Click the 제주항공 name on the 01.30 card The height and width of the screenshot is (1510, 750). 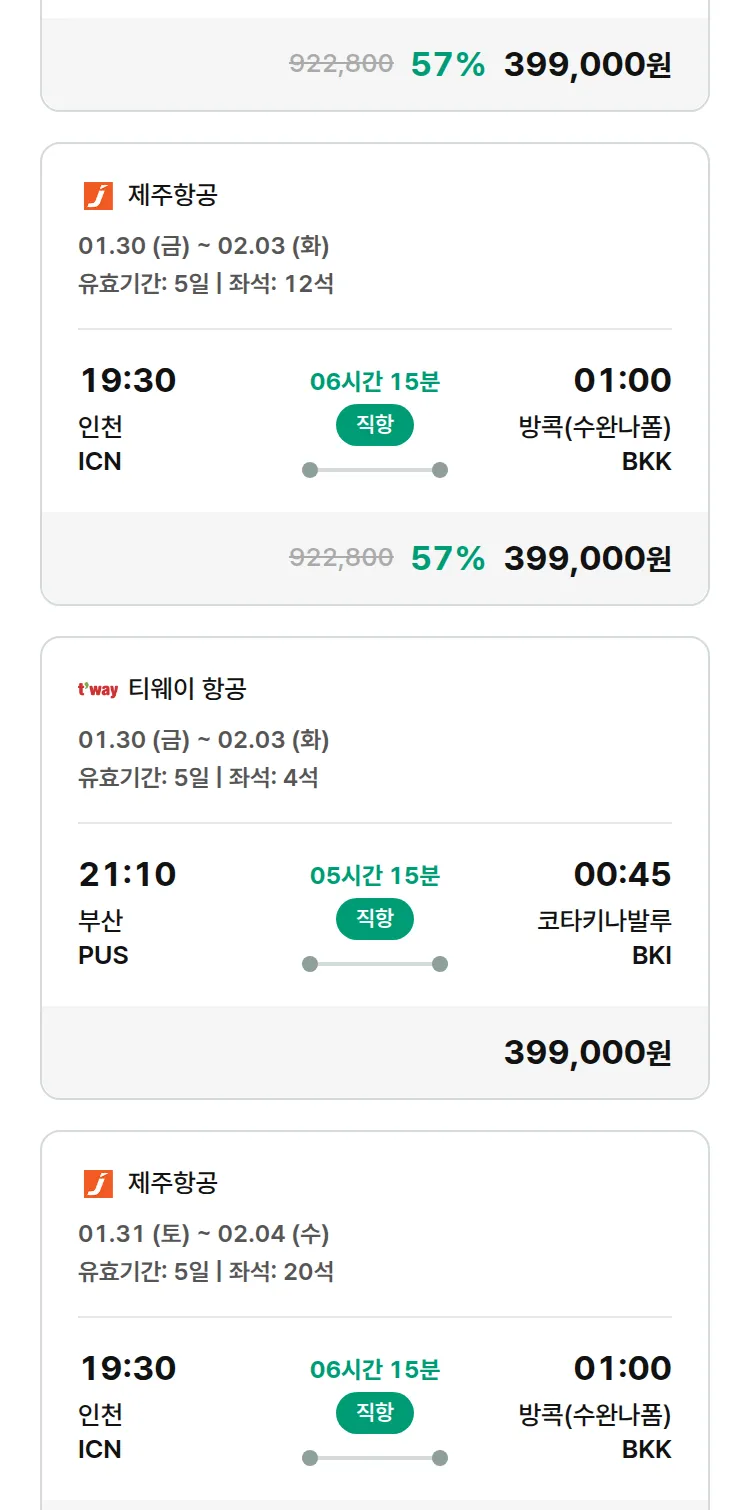173,195
